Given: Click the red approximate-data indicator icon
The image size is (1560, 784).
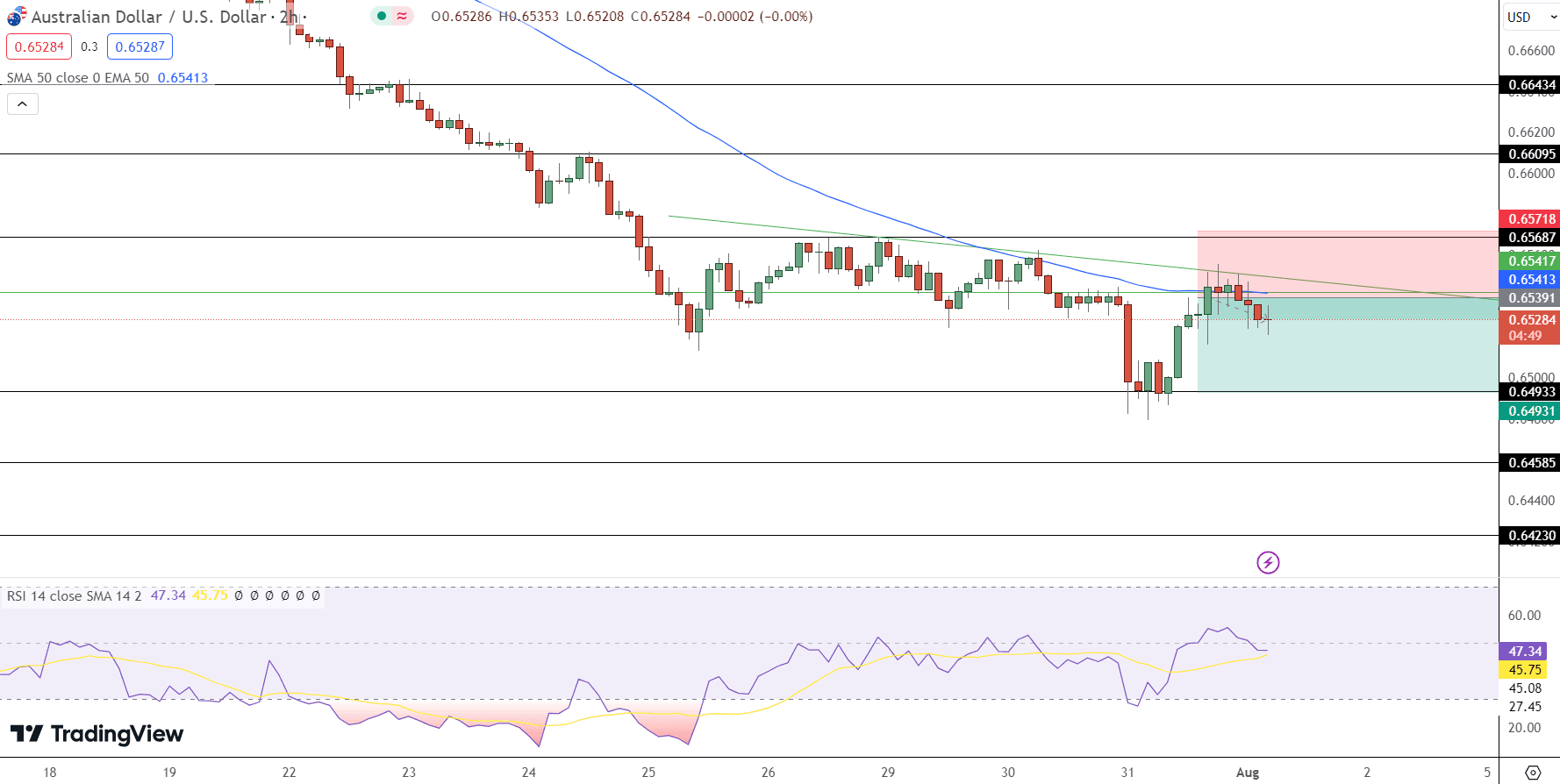Looking at the screenshot, I should click(x=402, y=16).
